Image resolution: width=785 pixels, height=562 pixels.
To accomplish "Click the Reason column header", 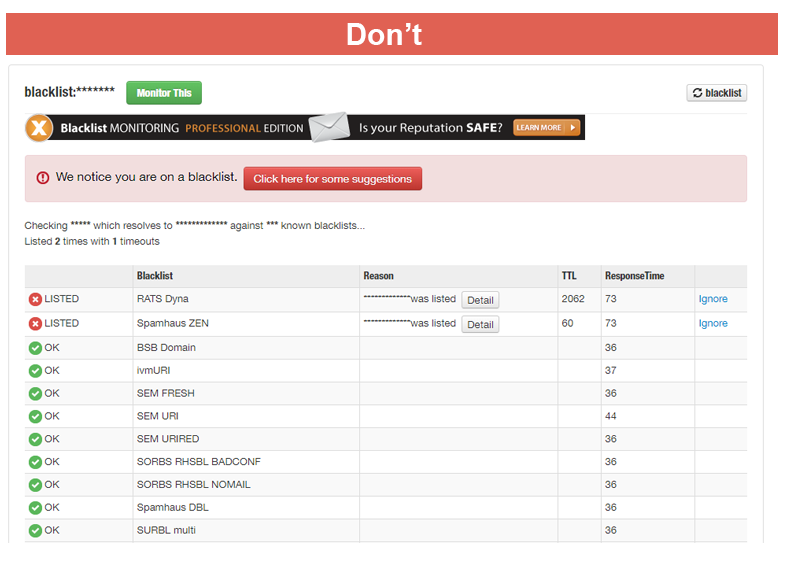I will pos(378,276).
